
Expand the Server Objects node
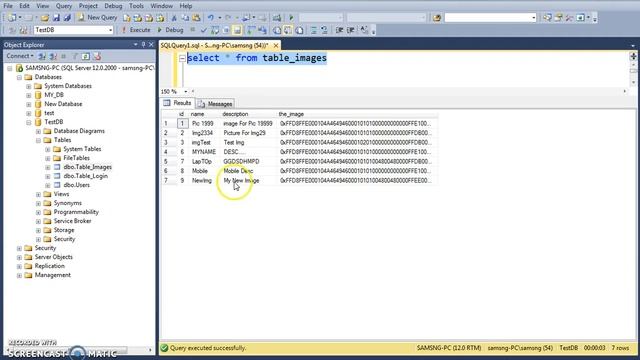(x=19, y=257)
